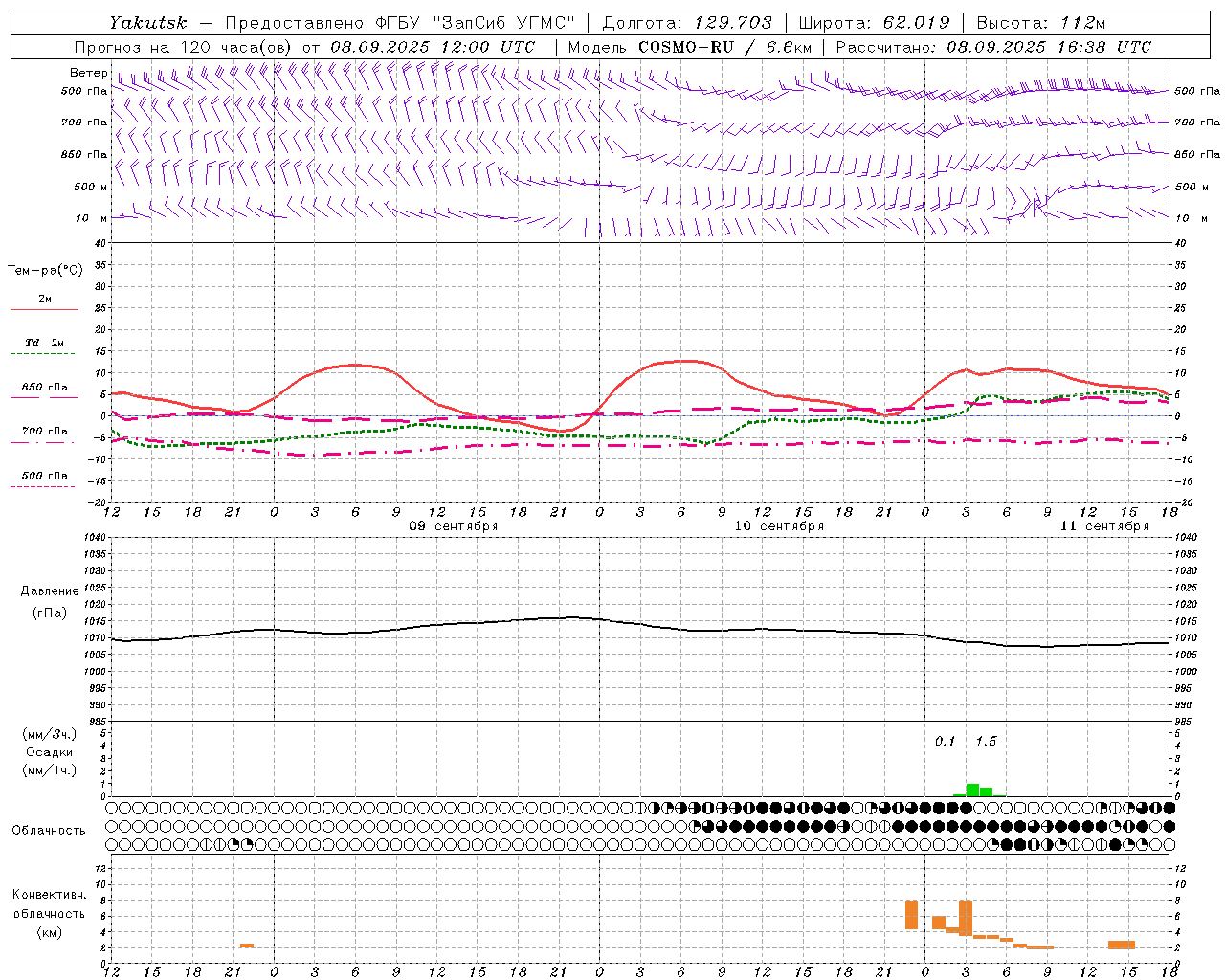Select the 'Широта: 62.019' header value
This screenshot has width=1225, height=980.
pyautogui.click(x=874, y=23)
